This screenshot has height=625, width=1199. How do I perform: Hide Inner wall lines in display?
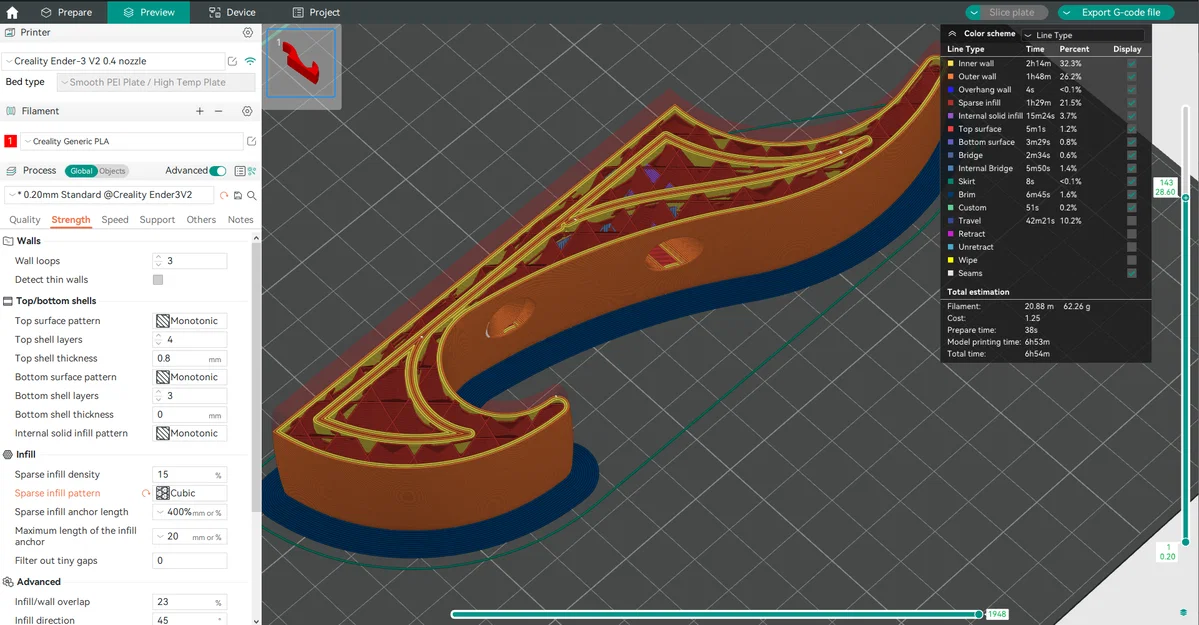[x=1132, y=63]
